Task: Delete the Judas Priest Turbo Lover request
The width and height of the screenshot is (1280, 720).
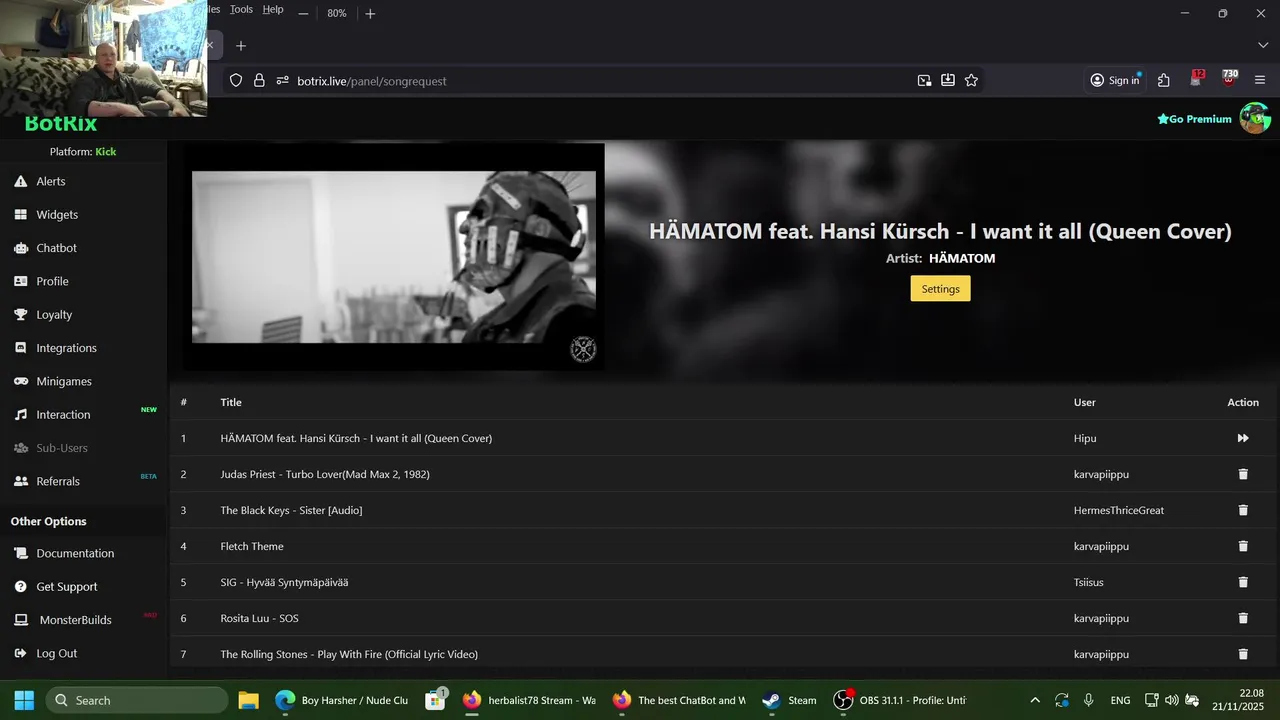Action: pyautogui.click(x=1243, y=474)
